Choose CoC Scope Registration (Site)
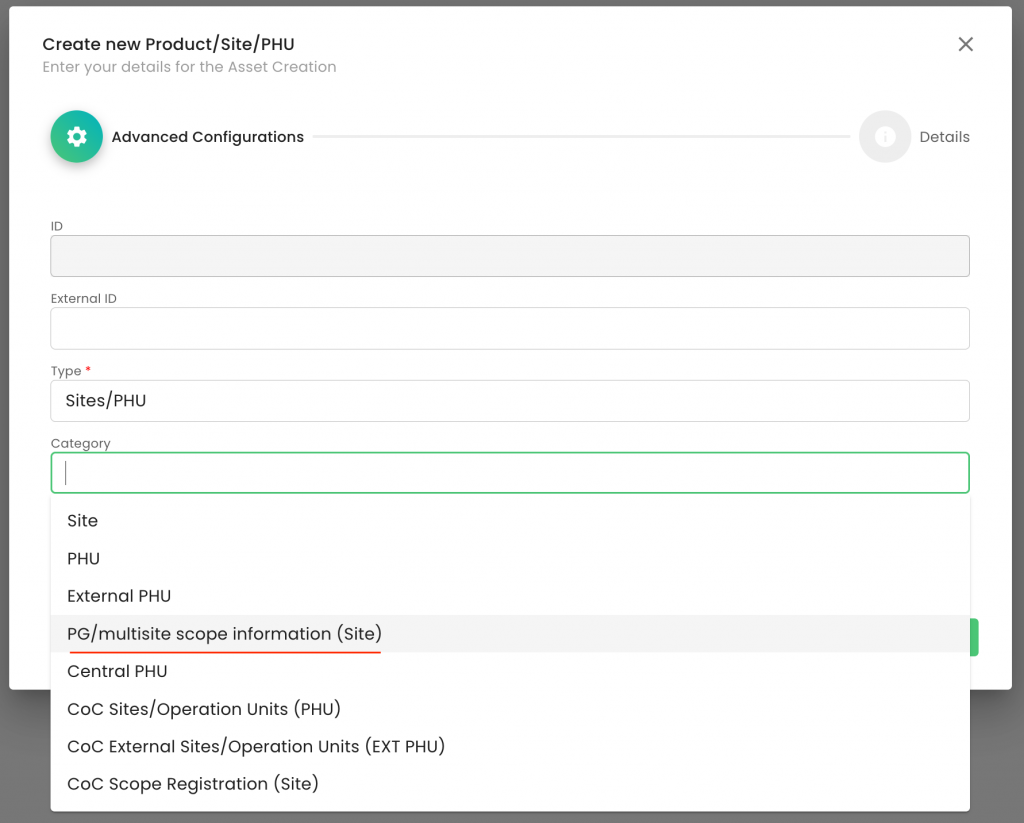 click(x=193, y=784)
